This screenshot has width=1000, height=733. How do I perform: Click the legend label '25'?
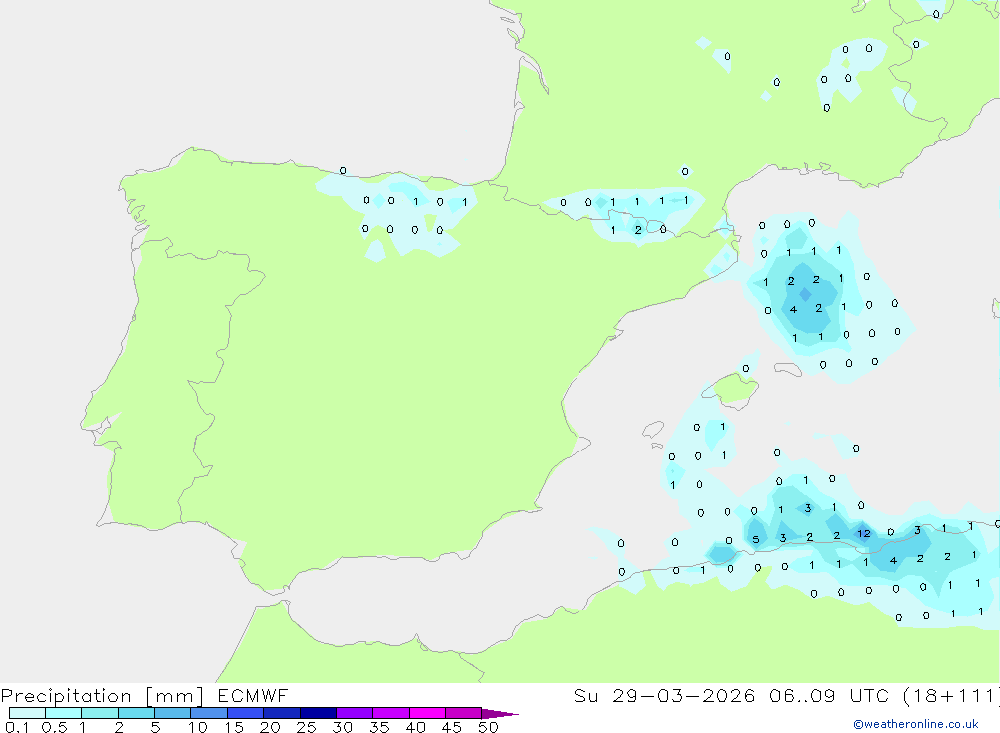click(306, 727)
